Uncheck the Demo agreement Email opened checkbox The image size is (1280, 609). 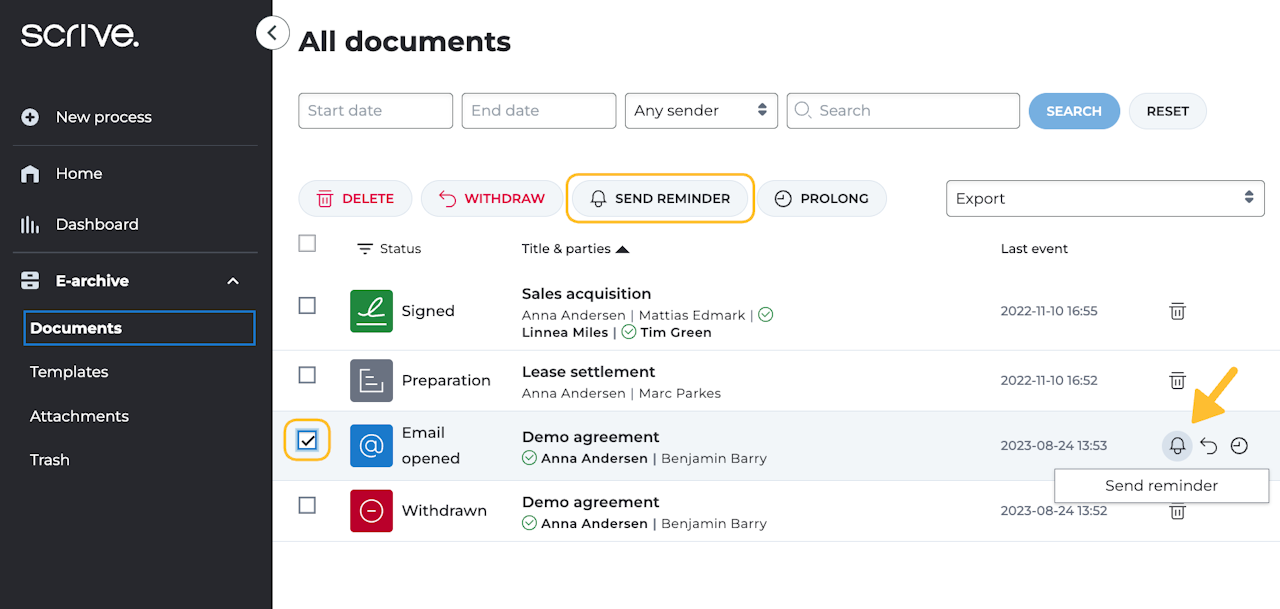[x=308, y=440]
